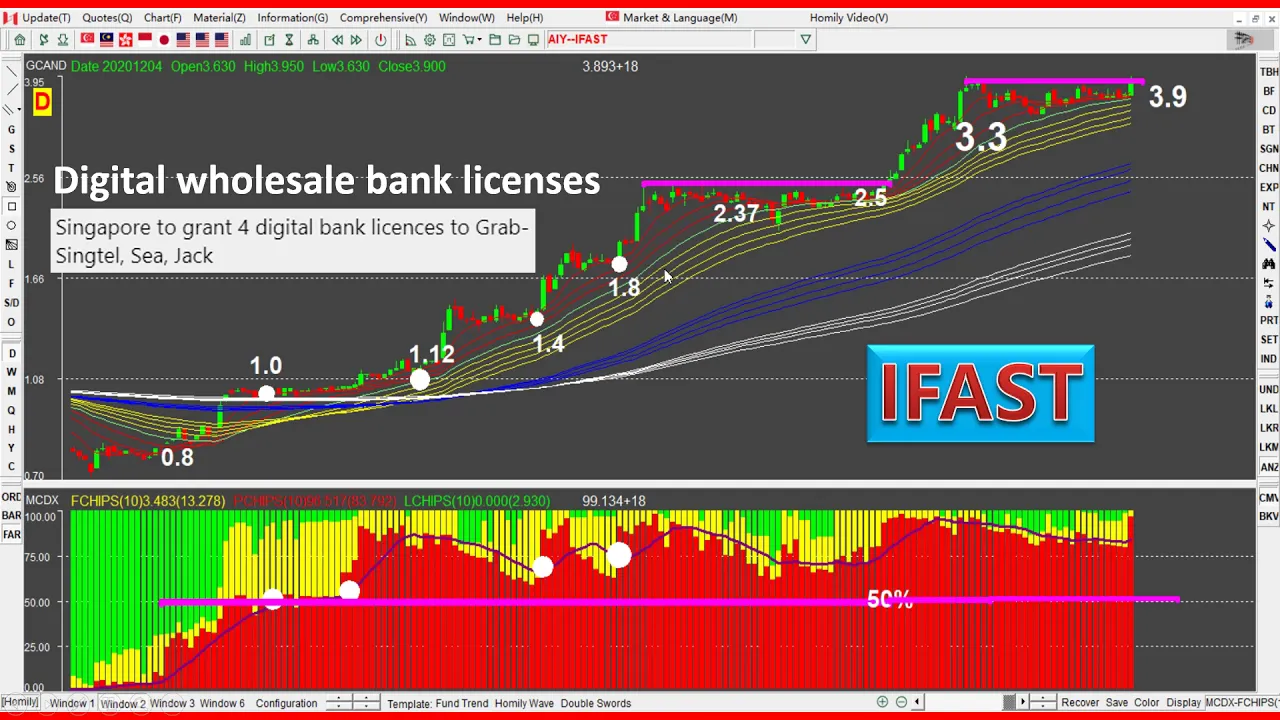Apply the Homily Wave template
Image resolution: width=1280 pixels, height=720 pixels.
tap(524, 703)
